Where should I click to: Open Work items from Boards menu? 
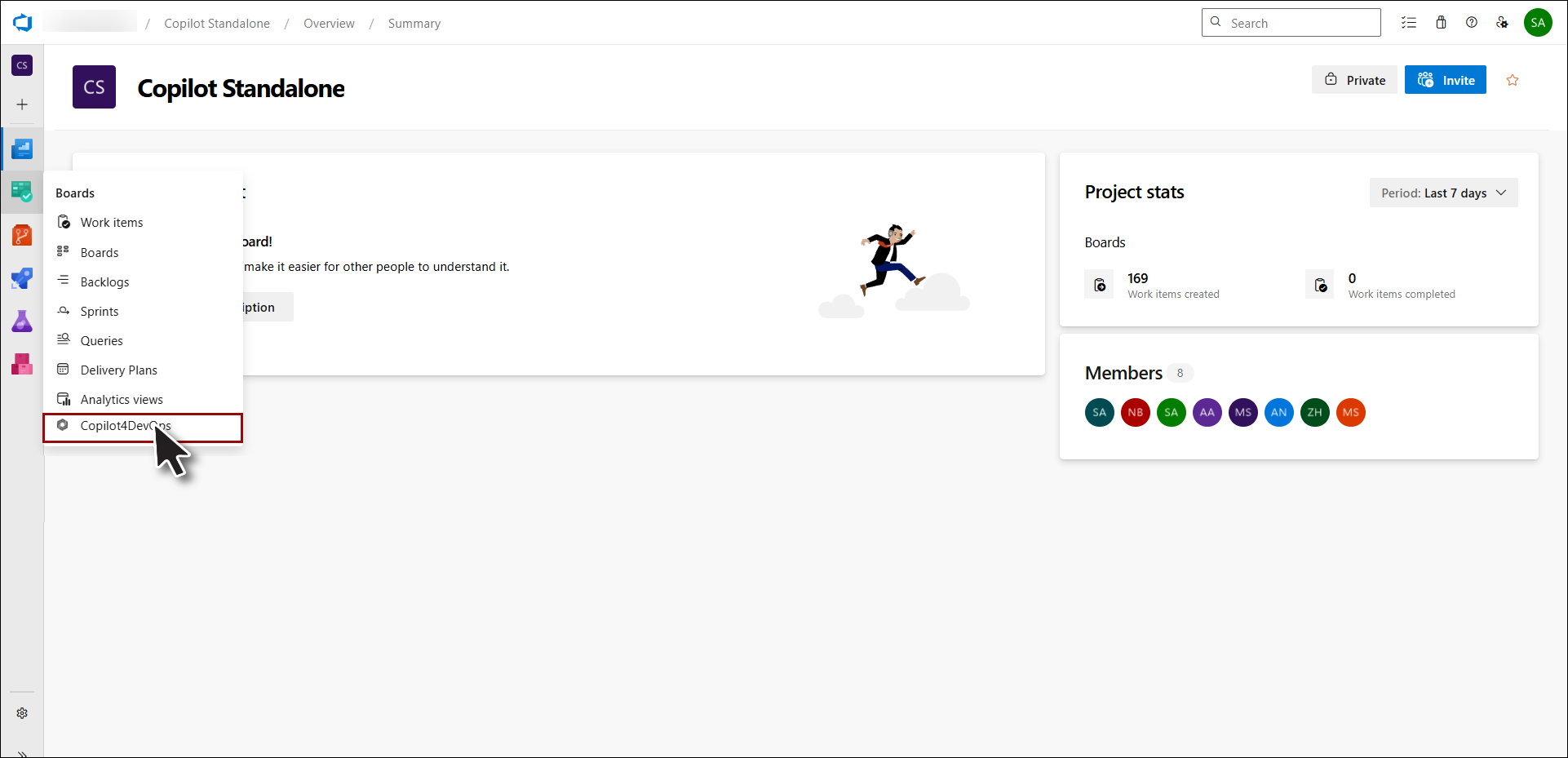point(112,223)
